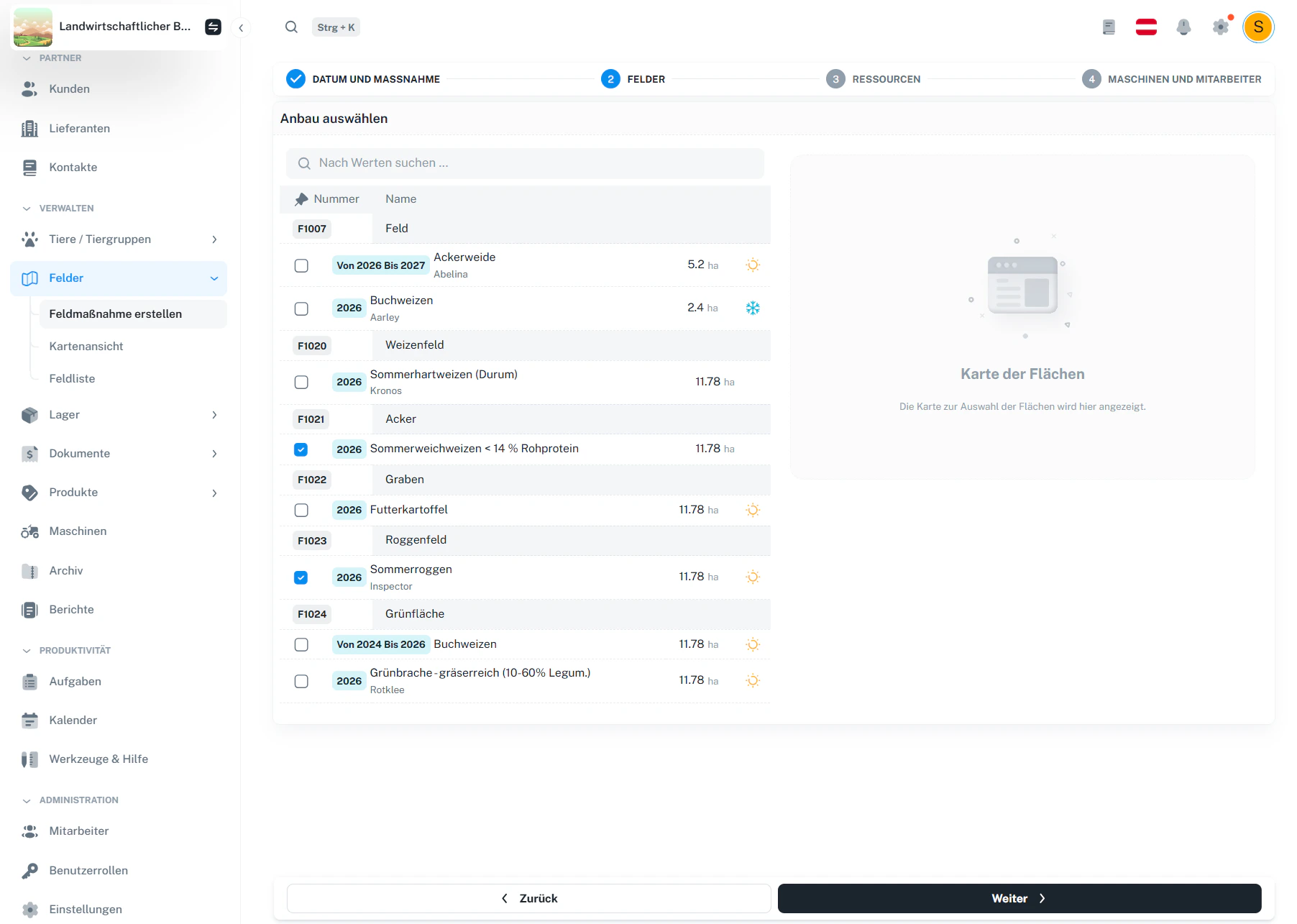This screenshot has height=924, width=1297.
Task: Click the Einstellungen gear icon in sidebar
Action: point(29,910)
